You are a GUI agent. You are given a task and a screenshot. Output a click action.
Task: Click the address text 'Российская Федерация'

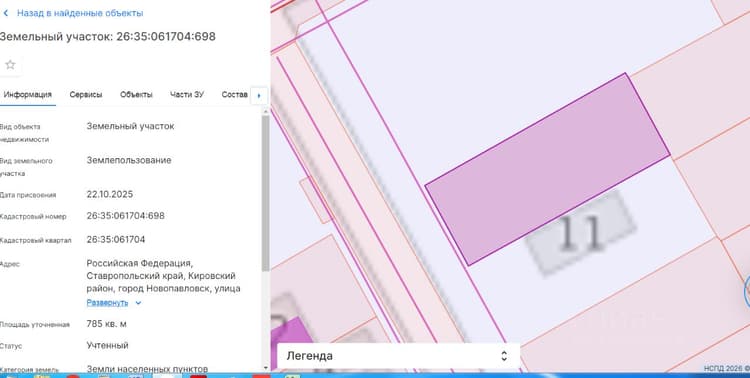[x=139, y=263]
